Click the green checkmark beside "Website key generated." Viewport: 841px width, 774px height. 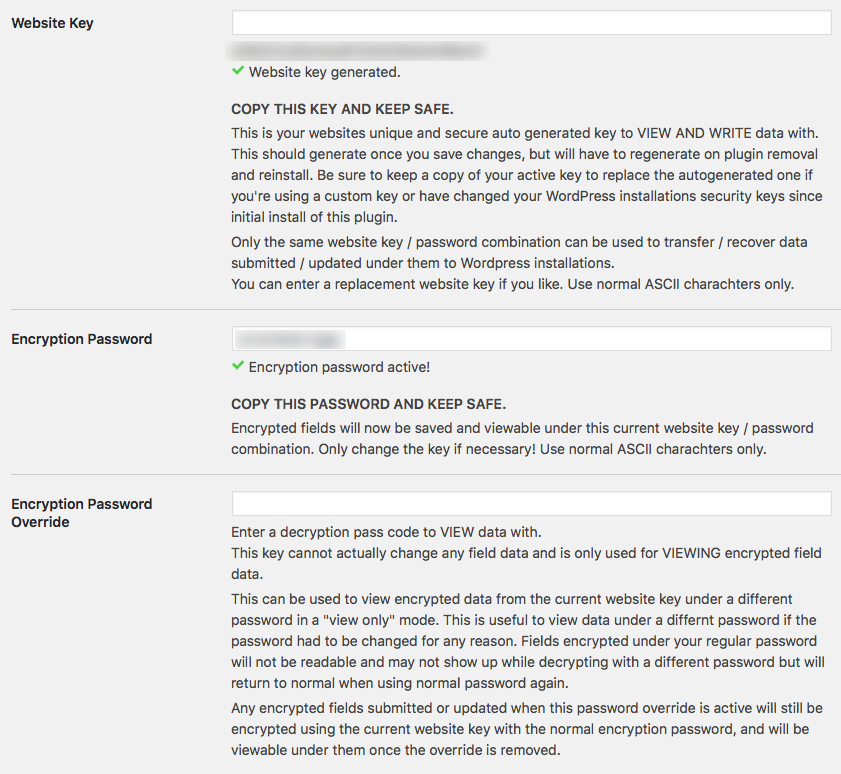pyautogui.click(x=238, y=72)
